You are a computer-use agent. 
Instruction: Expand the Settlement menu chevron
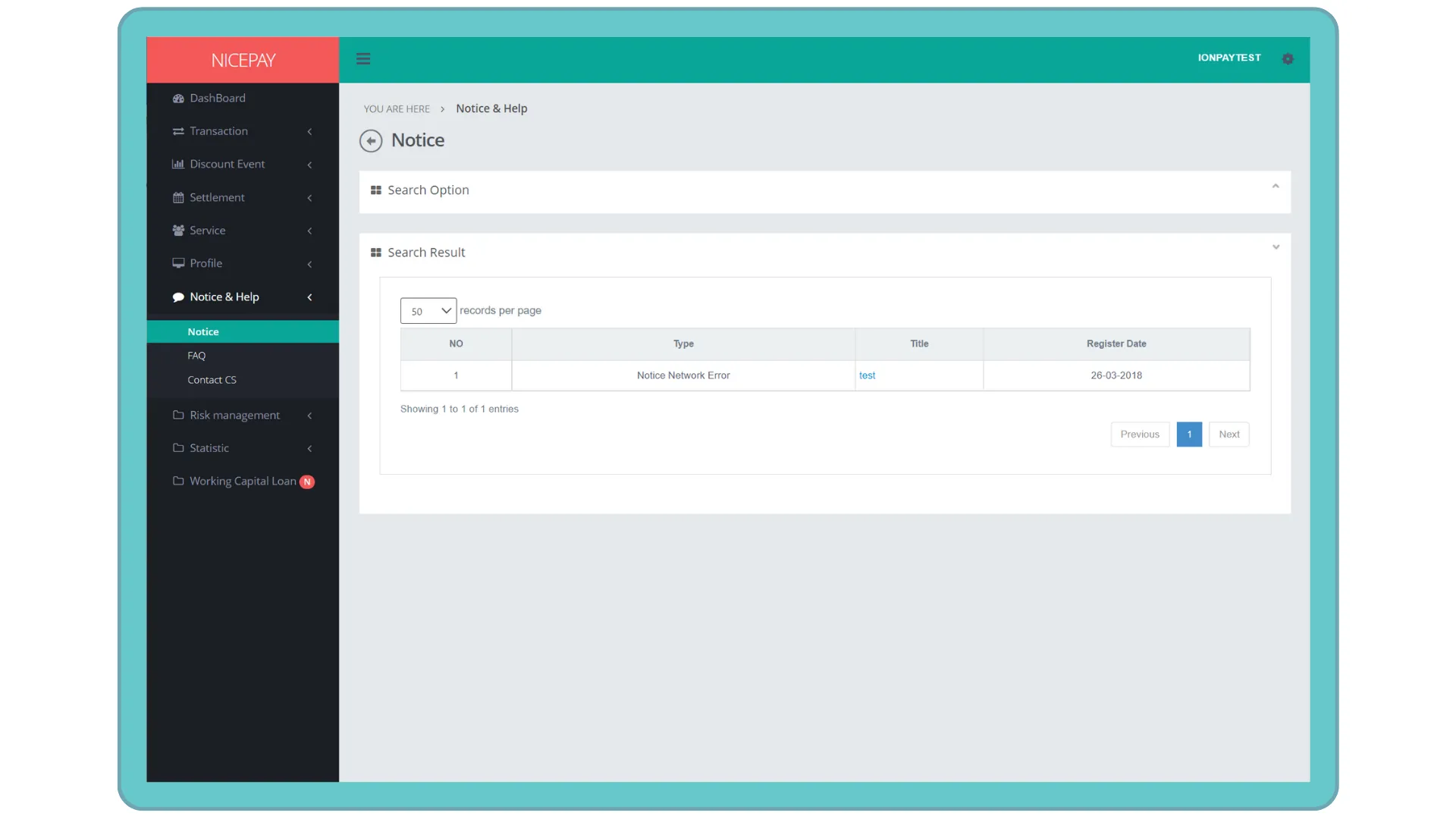(309, 198)
